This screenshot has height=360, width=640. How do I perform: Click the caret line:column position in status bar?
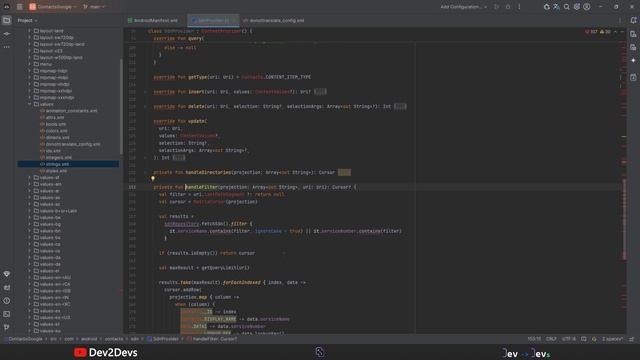[534, 339]
